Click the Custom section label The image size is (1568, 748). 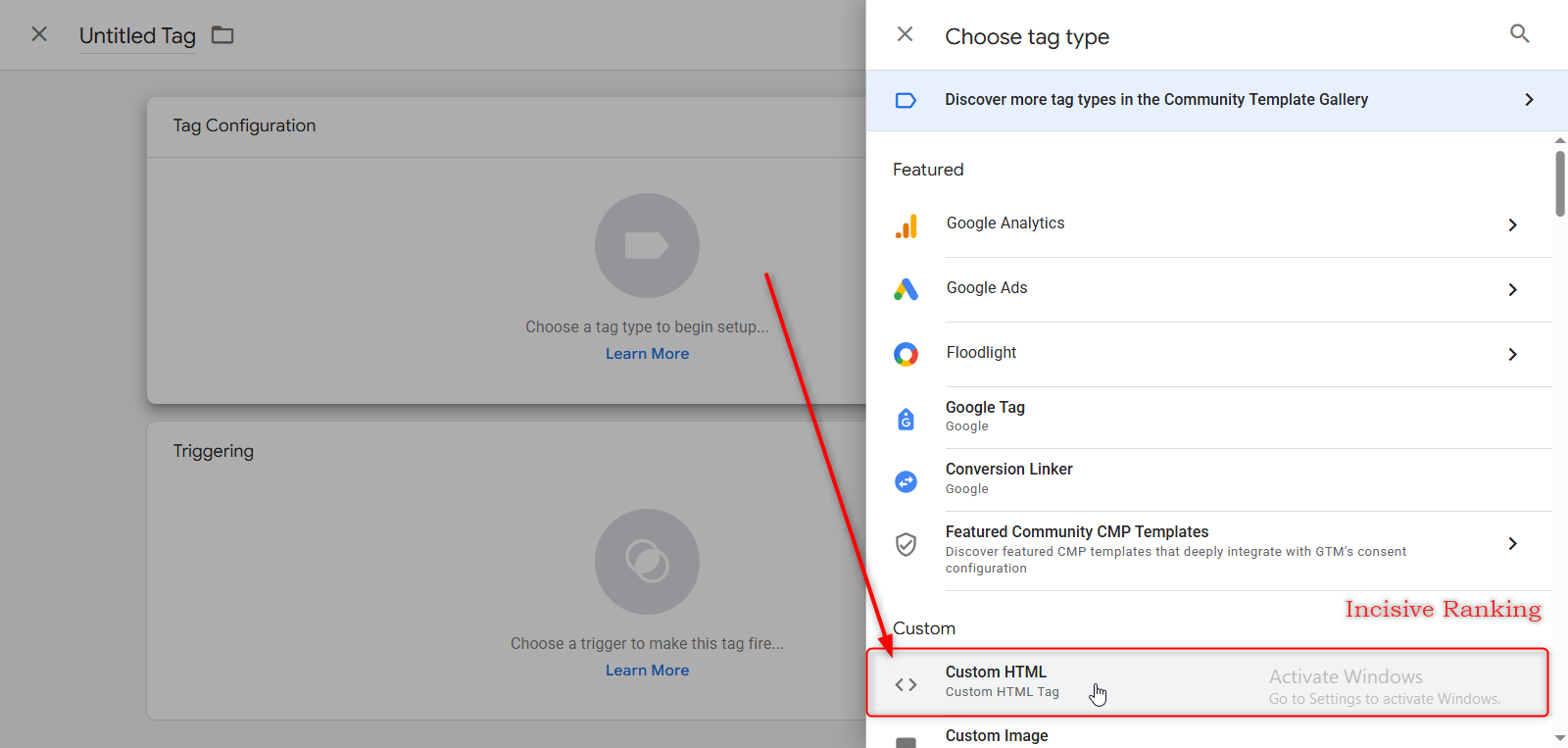(x=924, y=628)
